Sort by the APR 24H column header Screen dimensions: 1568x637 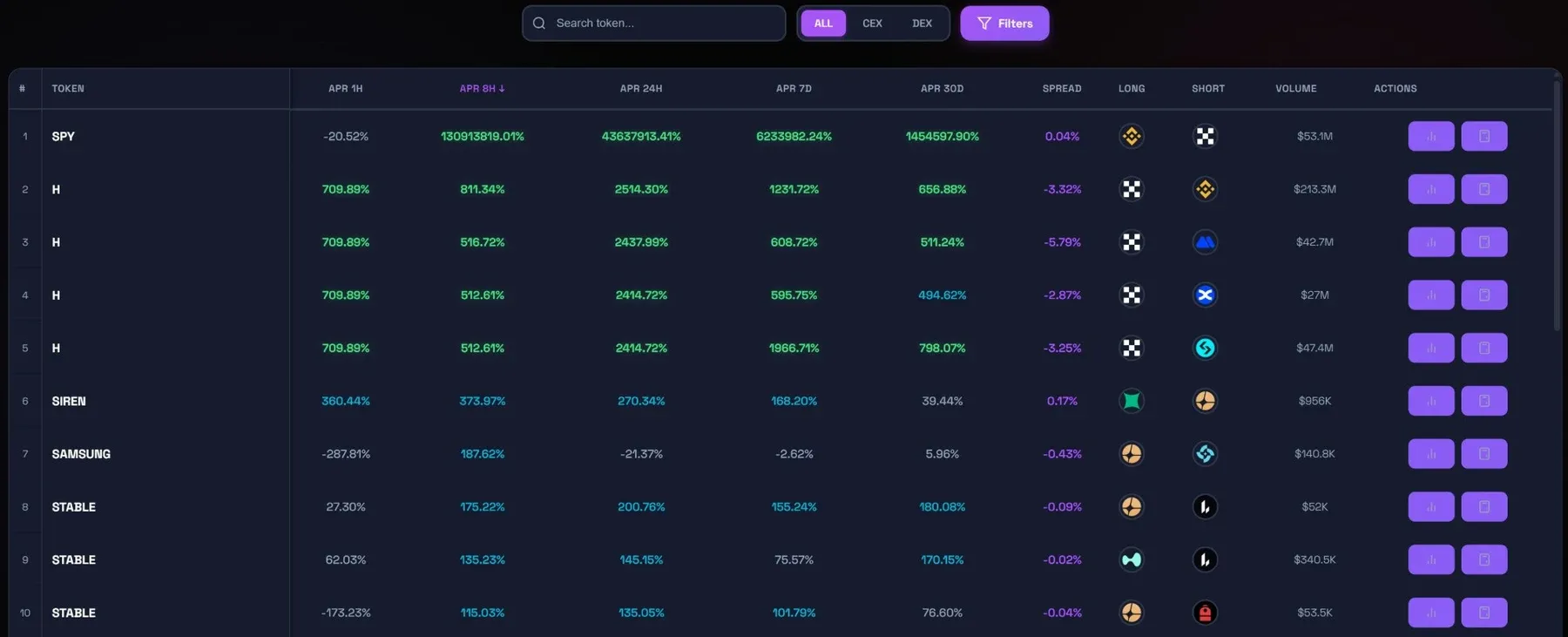pyautogui.click(x=641, y=89)
